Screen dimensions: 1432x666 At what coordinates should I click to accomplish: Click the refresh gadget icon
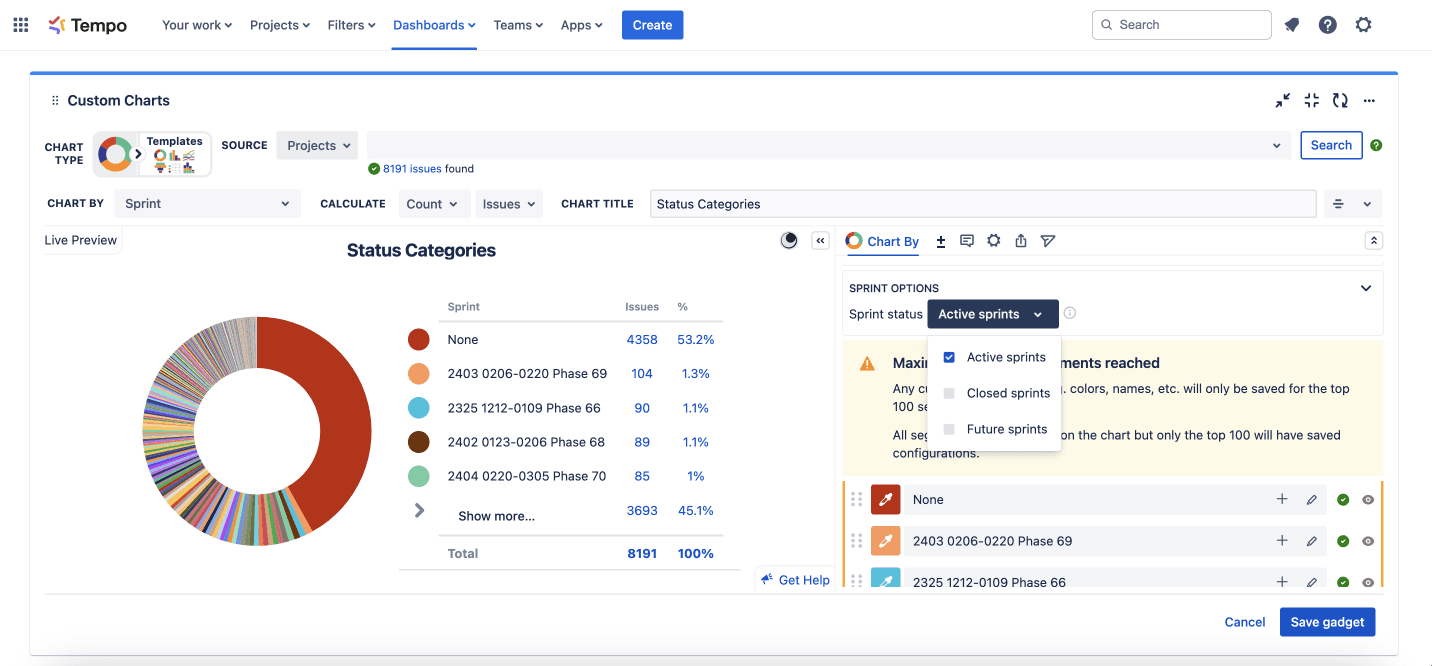tap(1340, 100)
